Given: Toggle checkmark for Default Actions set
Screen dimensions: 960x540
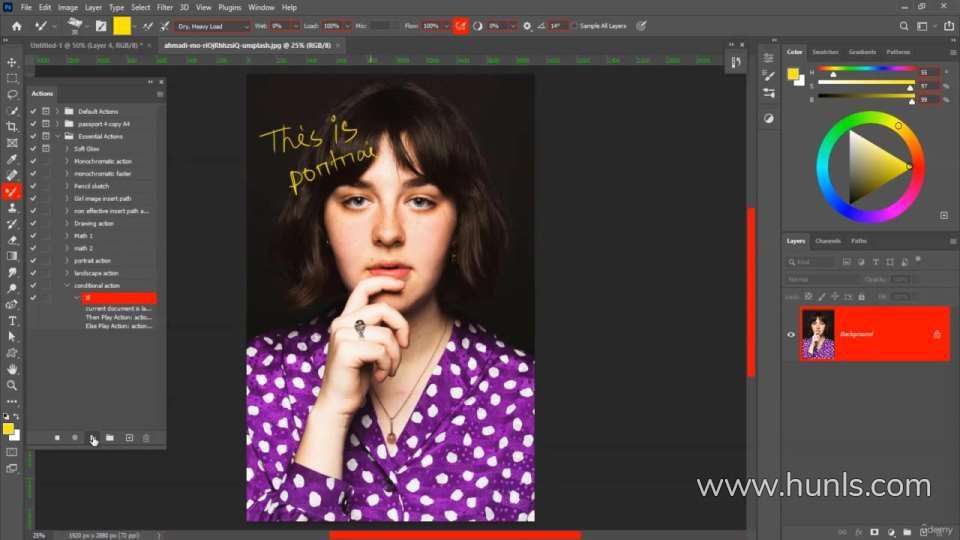Looking at the screenshot, I should pyautogui.click(x=33, y=111).
